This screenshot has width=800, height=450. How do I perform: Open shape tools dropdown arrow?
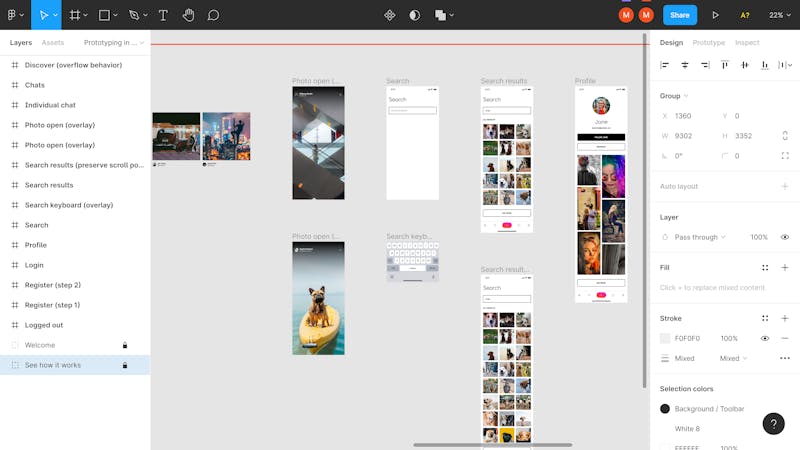coord(115,15)
